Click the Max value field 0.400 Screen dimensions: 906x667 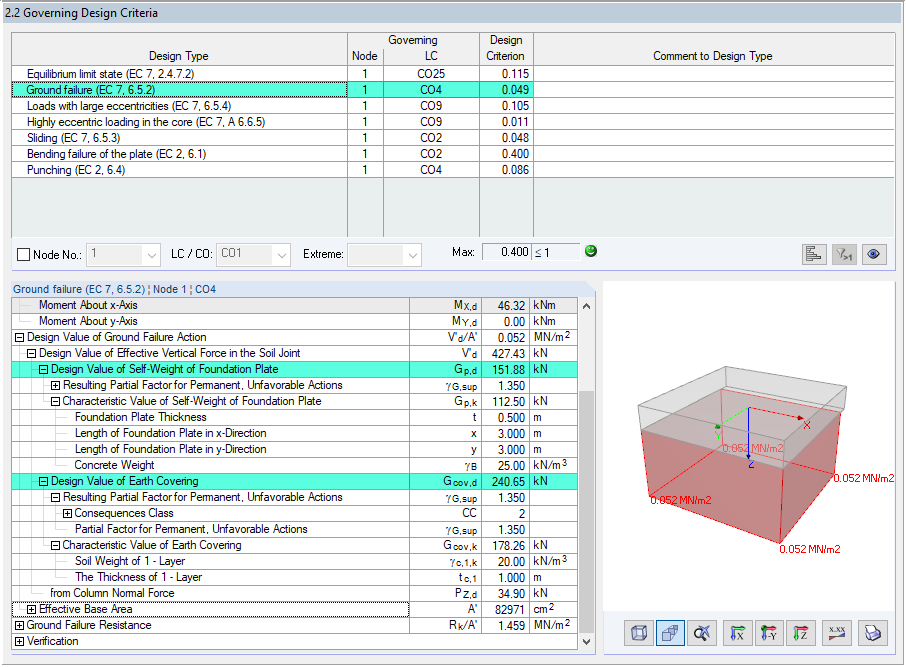coord(507,252)
